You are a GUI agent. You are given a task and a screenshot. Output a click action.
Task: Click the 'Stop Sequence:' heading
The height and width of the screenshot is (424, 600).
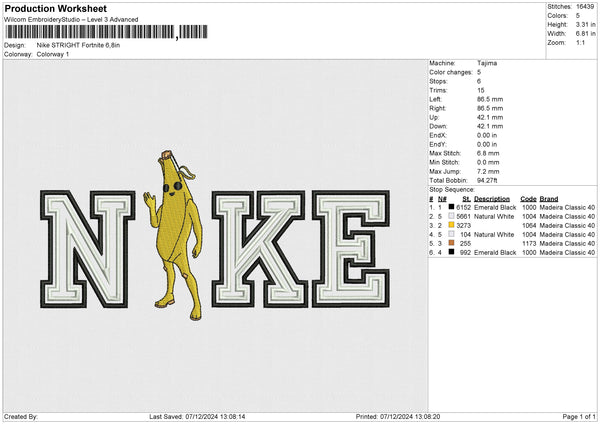click(x=452, y=189)
